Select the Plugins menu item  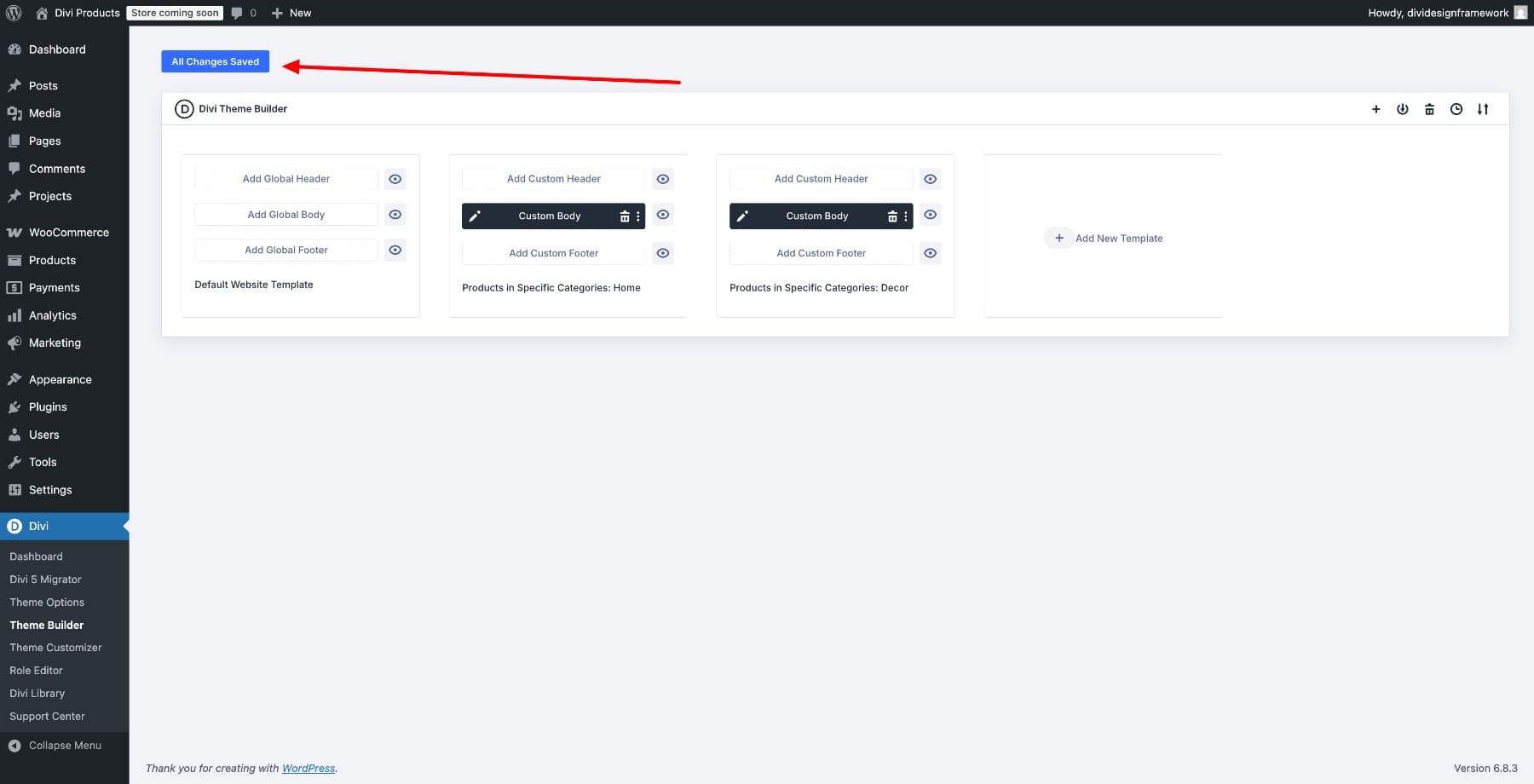coord(48,407)
